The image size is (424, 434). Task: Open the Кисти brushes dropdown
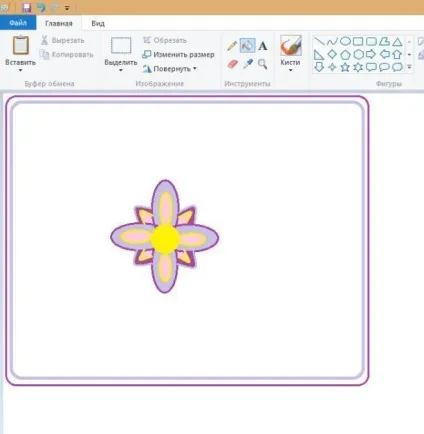[290, 65]
